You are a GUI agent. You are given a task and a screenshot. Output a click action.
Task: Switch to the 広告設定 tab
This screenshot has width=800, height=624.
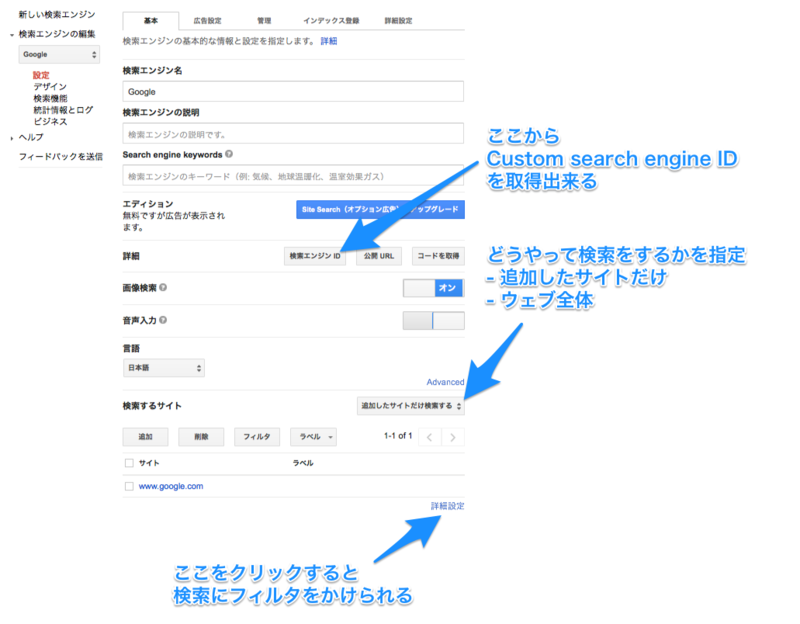(x=207, y=21)
